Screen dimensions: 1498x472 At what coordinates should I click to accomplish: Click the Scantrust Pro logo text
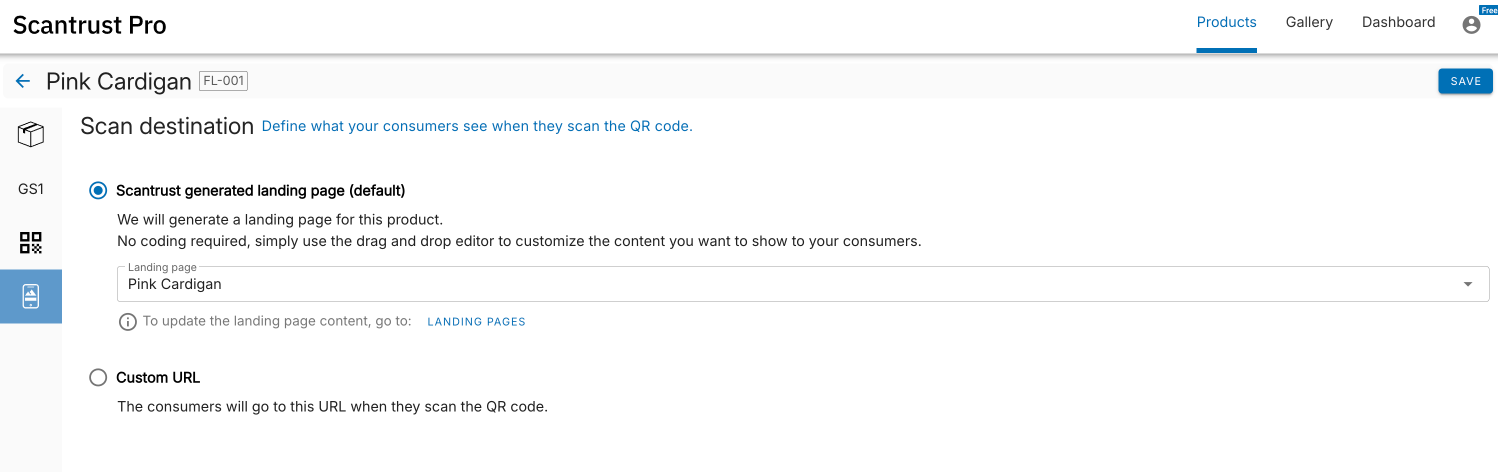(x=90, y=25)
